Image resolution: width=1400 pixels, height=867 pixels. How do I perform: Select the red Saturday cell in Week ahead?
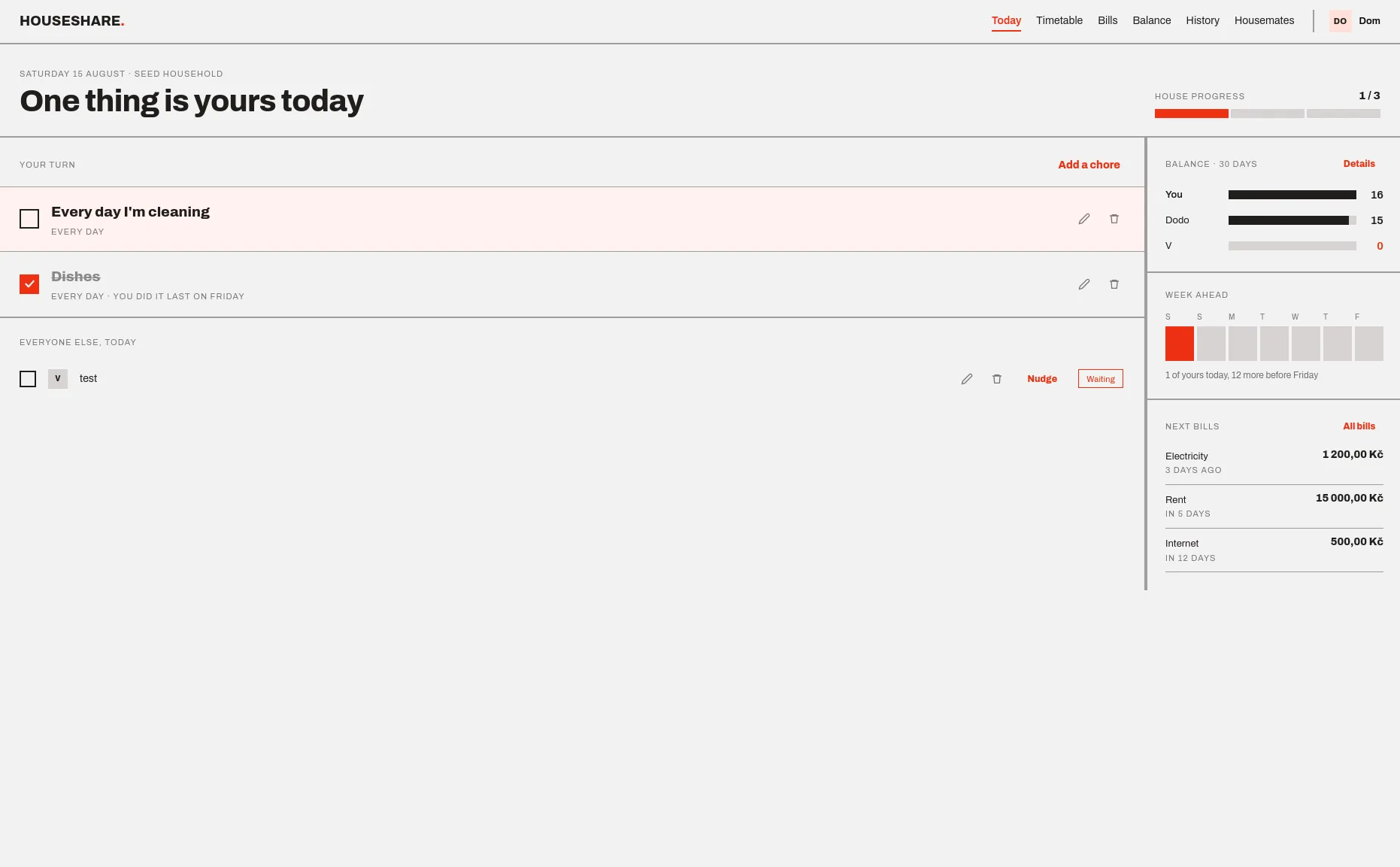tap(1180, 344)
